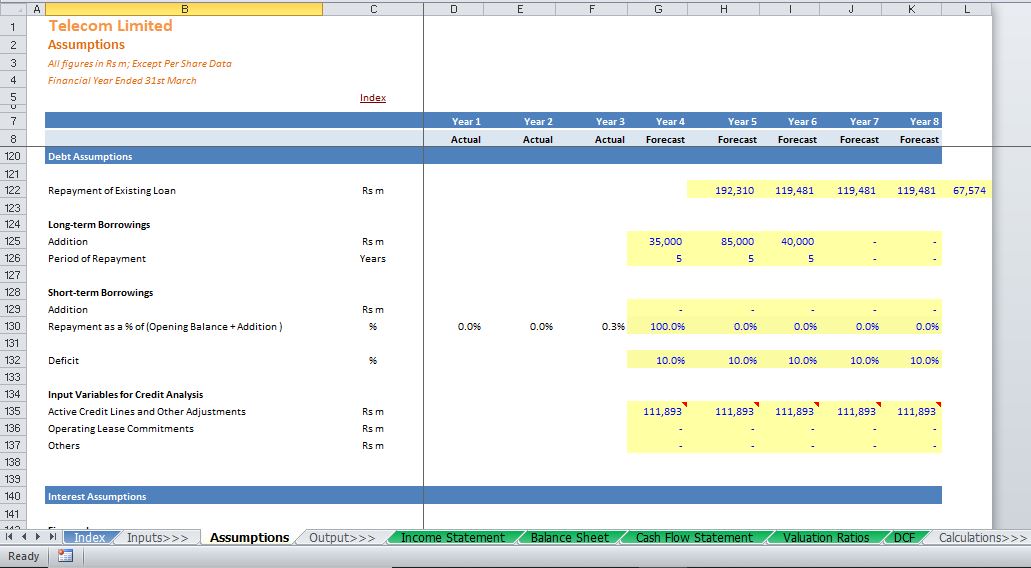Select Year 8 Deficit 10.0% cell

[x=911, y=360]
